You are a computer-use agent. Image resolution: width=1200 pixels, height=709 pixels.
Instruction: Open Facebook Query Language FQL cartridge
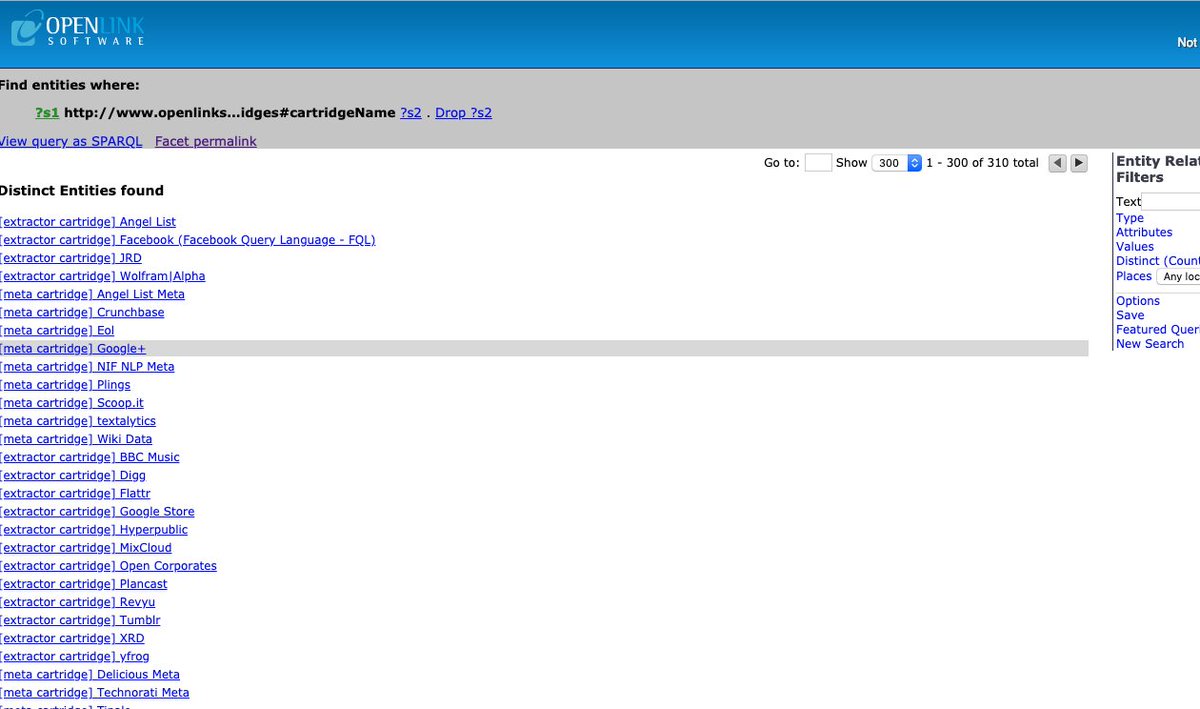(x=188, y=240)
